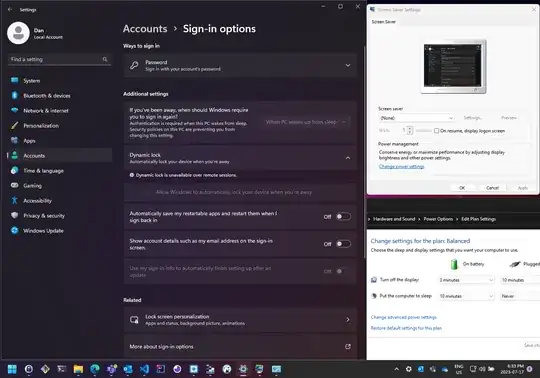The image size is (540, 378).
Task: Open Lock screen personalization page
Action: click(240, 319)
